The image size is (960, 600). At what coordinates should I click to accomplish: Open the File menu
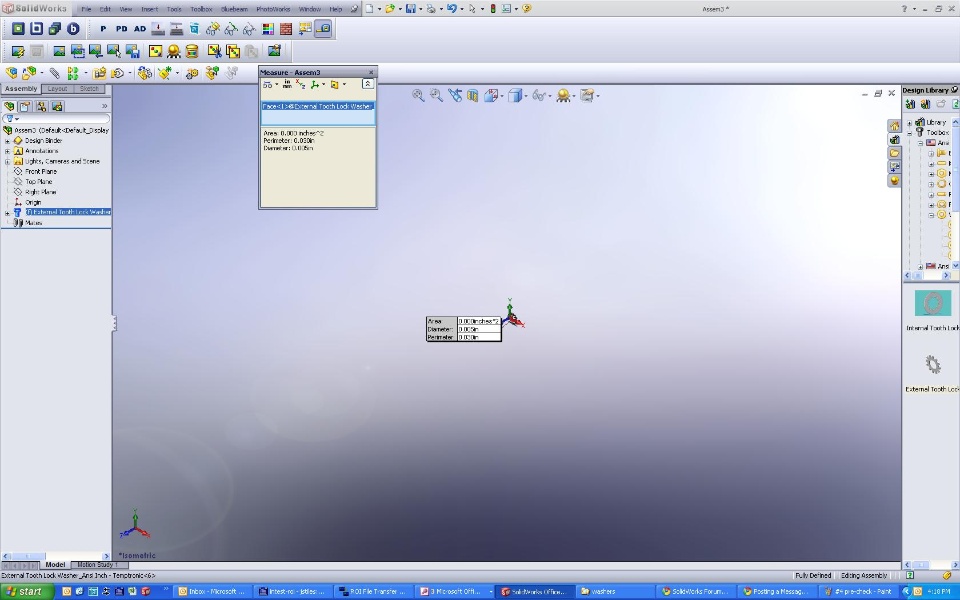[86, 9]
